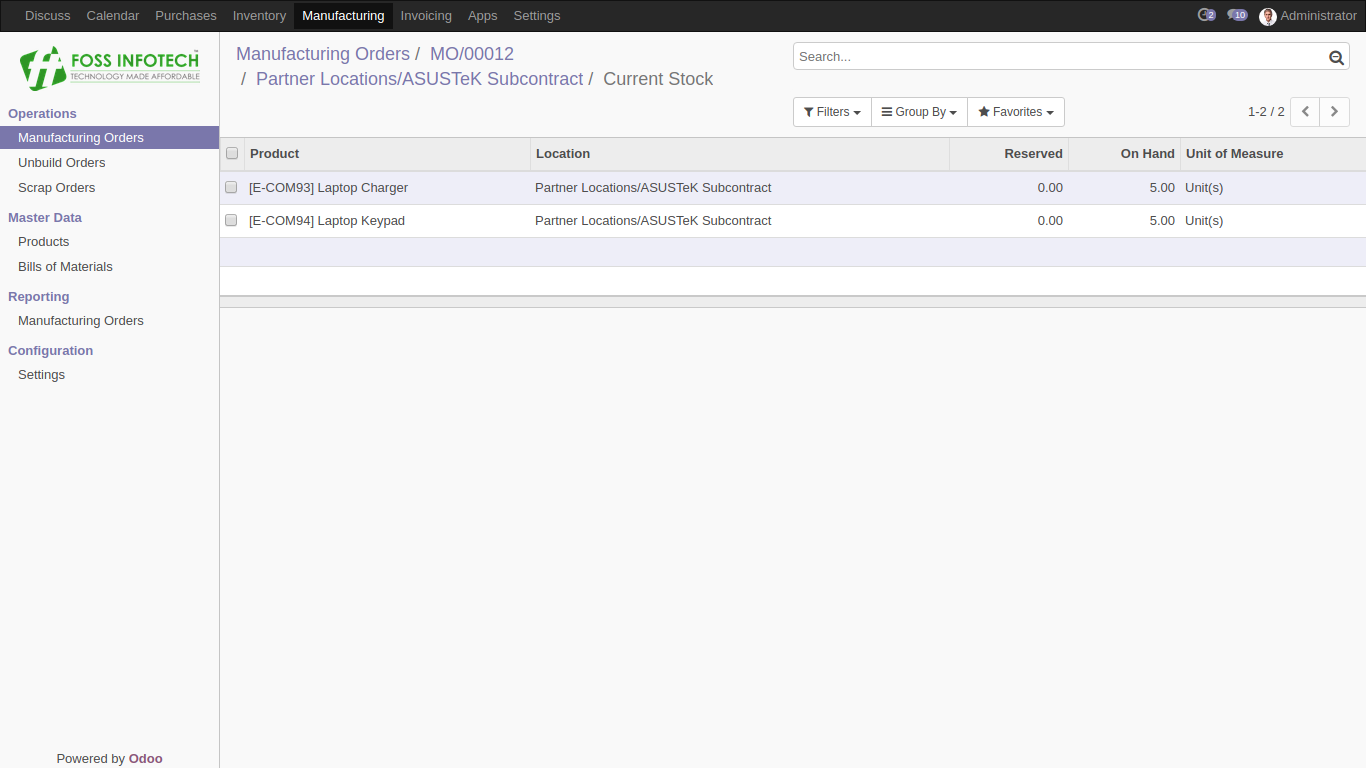Click the Reserved value for Laptop Charger
Image resolution: width=1366 pixels, height=768 pixels.
coord(1050,188)
